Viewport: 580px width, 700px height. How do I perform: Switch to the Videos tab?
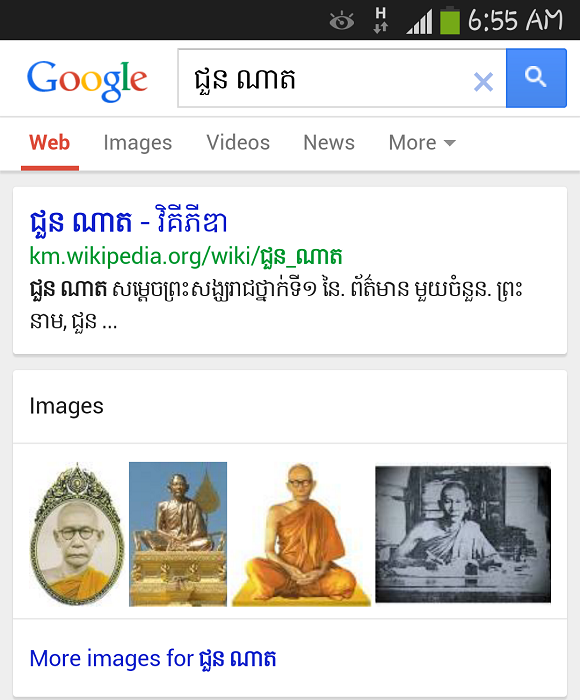point(238,143)
